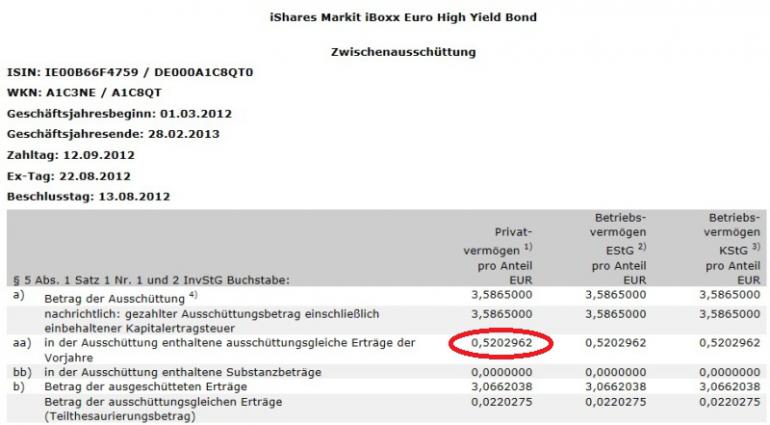Select Privatvermögen value 0,0220275
770x425 pixels.
click(502, 402)
